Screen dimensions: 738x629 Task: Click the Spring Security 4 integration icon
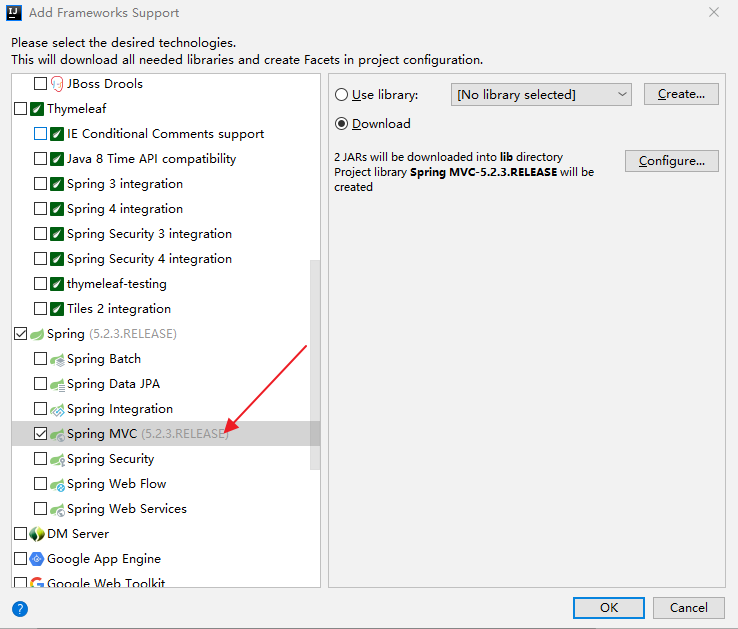(x=56, y=258)
